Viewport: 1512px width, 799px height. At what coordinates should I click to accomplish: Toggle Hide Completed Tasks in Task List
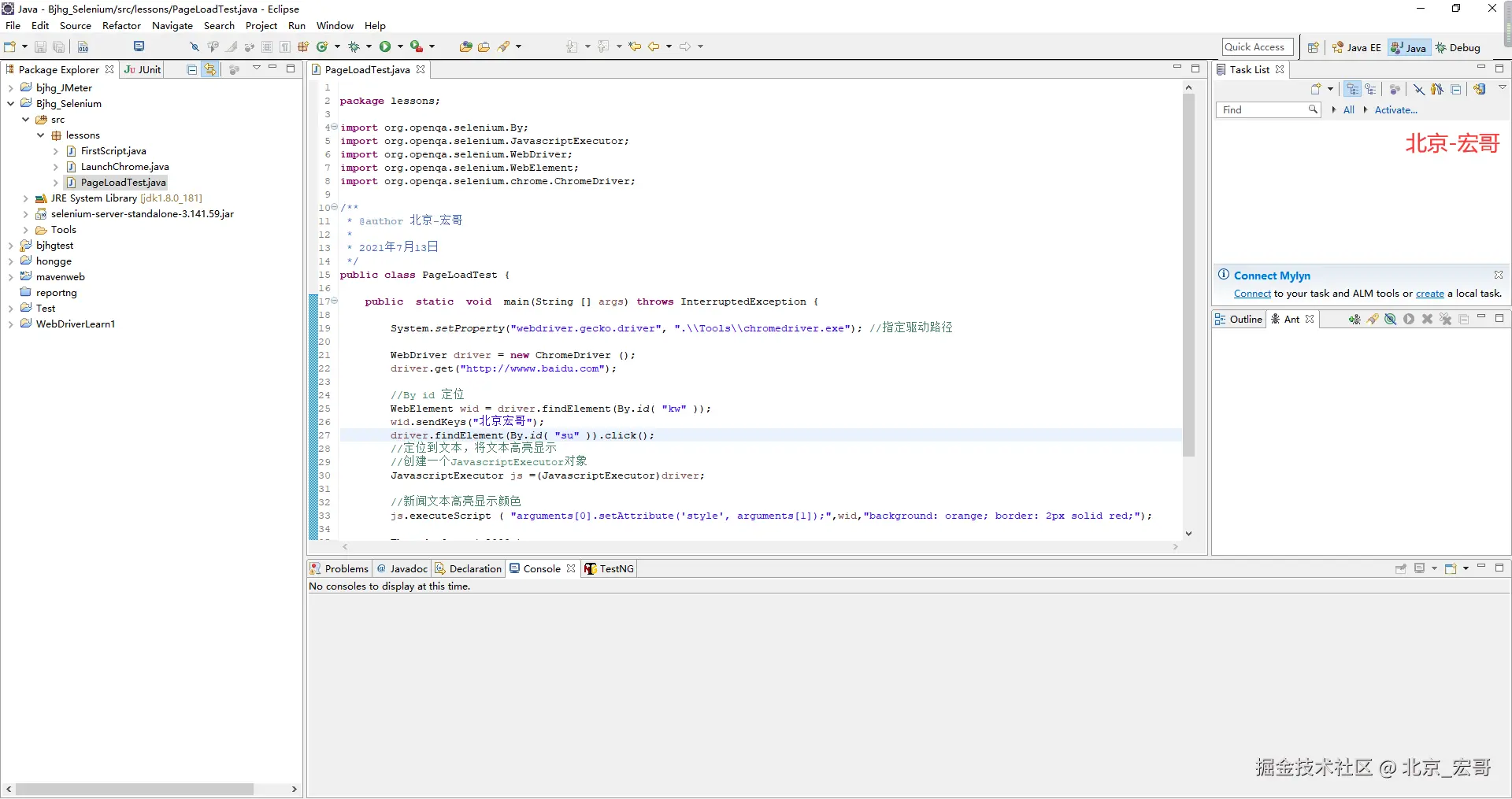coord(1418,90)
